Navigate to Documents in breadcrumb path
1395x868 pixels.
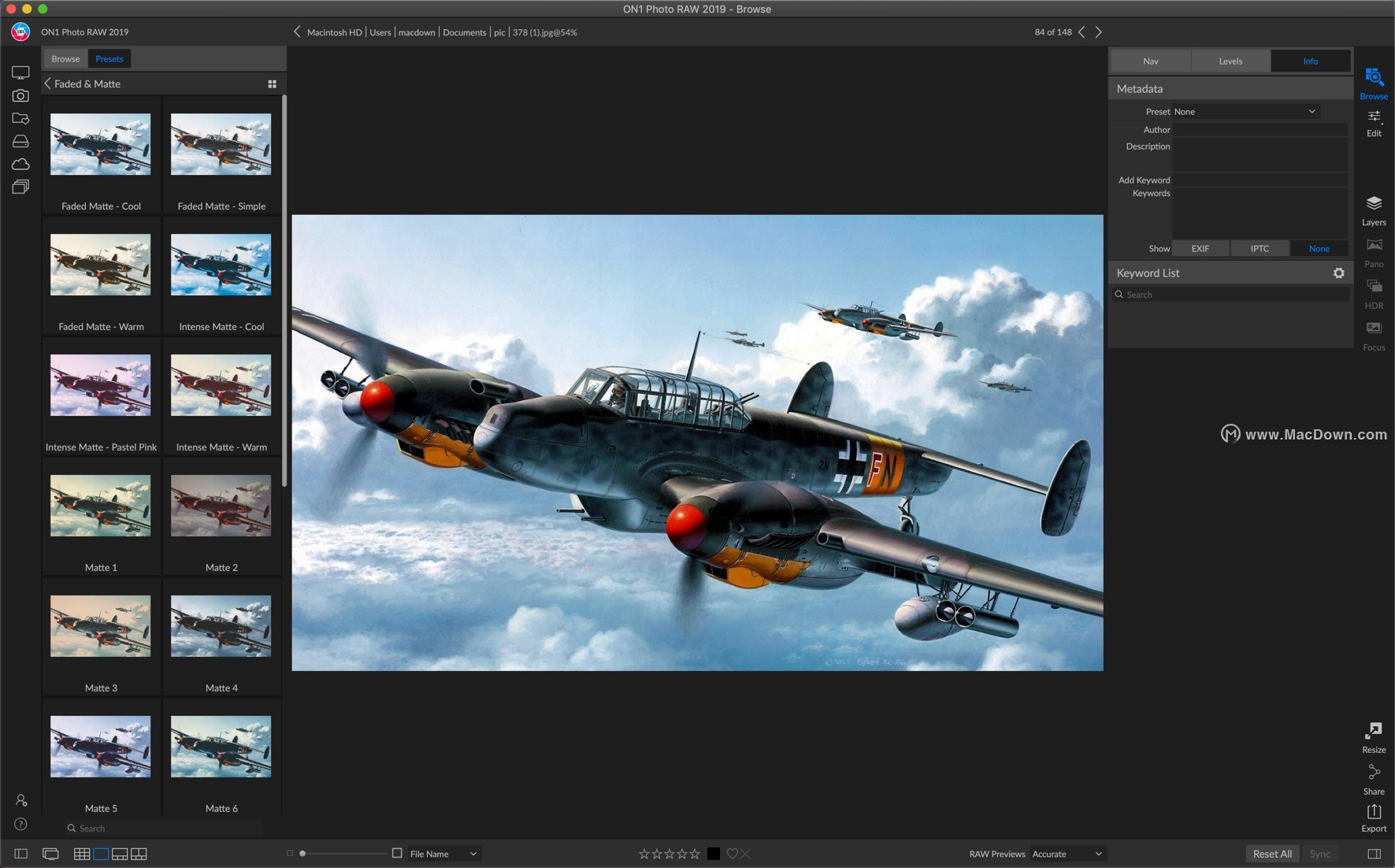464,32
